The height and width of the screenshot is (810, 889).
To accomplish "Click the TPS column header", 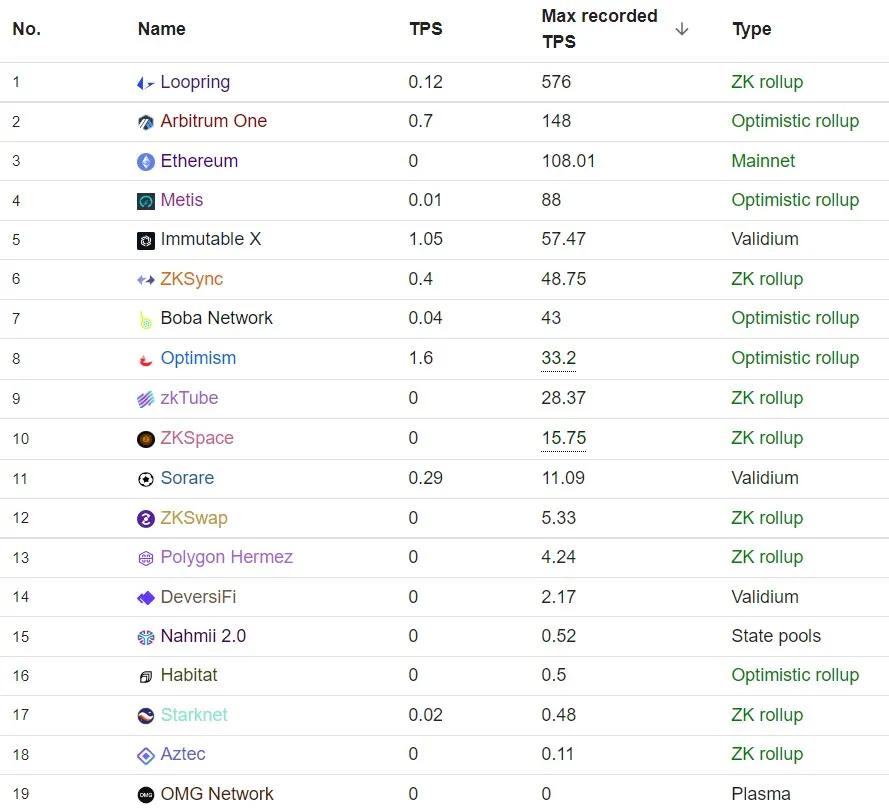I will click(x=426, y=29).
